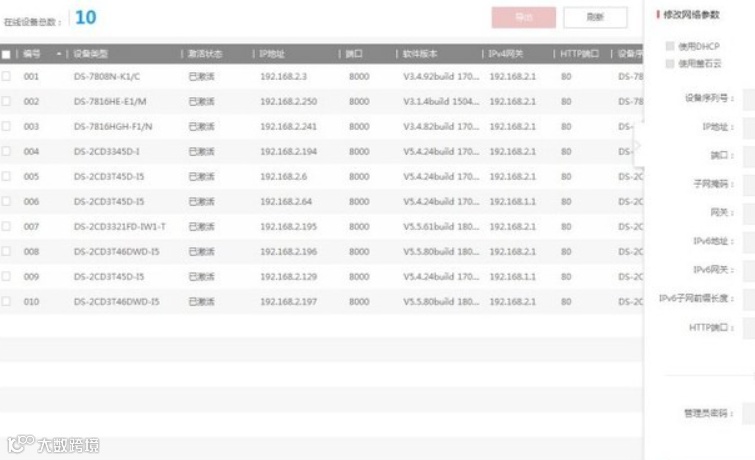Sort by the HTTP端口 column header

point(580,53)
